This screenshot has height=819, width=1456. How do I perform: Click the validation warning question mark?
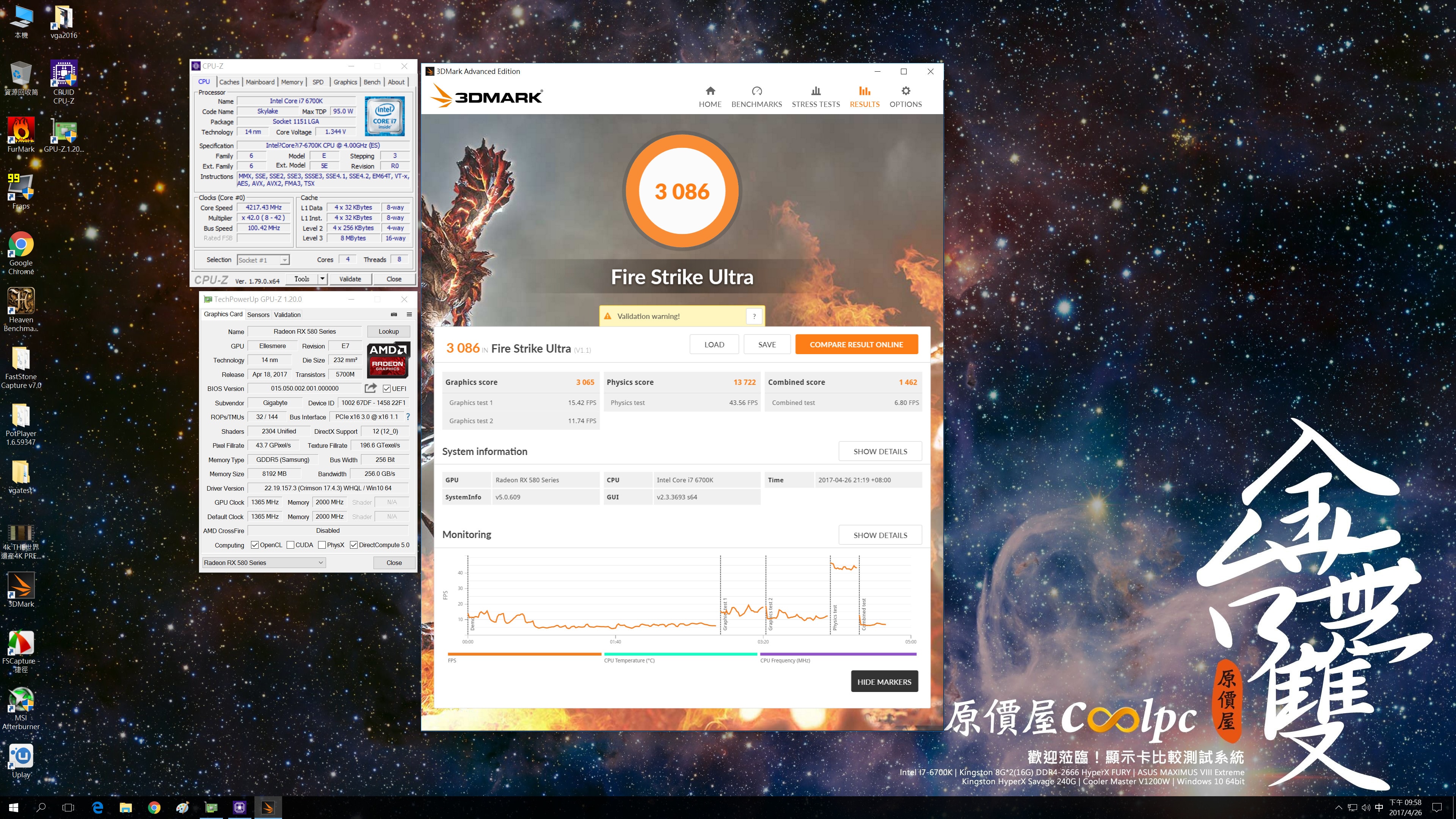pos(754,316)
